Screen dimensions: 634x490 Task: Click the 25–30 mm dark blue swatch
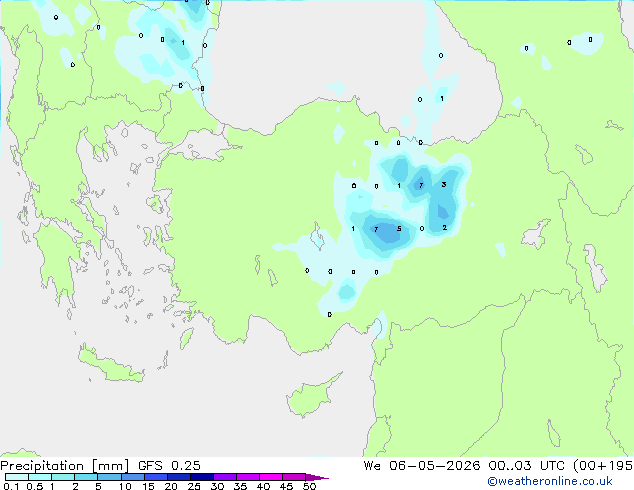pos(201,477)
